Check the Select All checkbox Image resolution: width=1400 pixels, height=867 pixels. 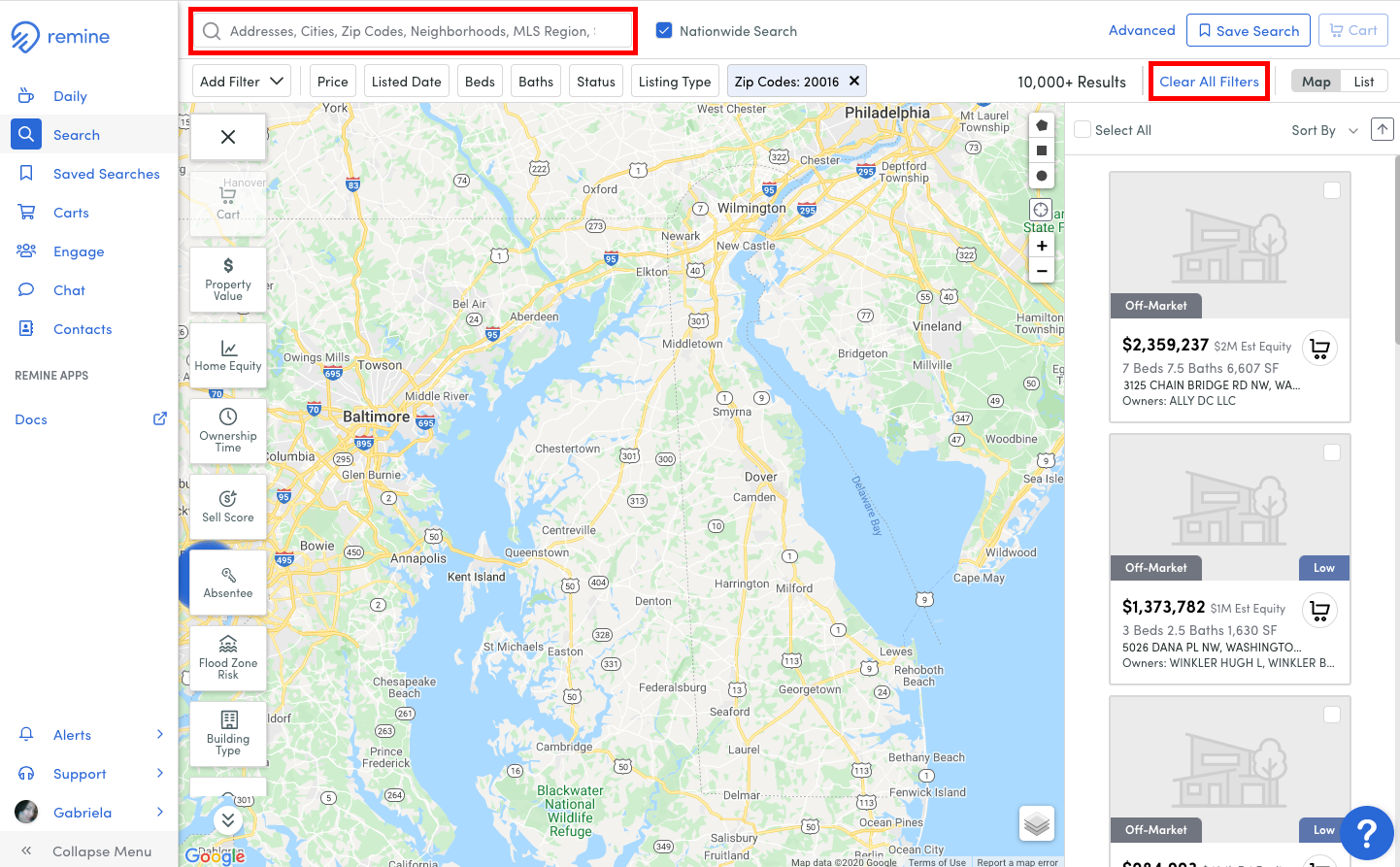(x=1083, y=129)
